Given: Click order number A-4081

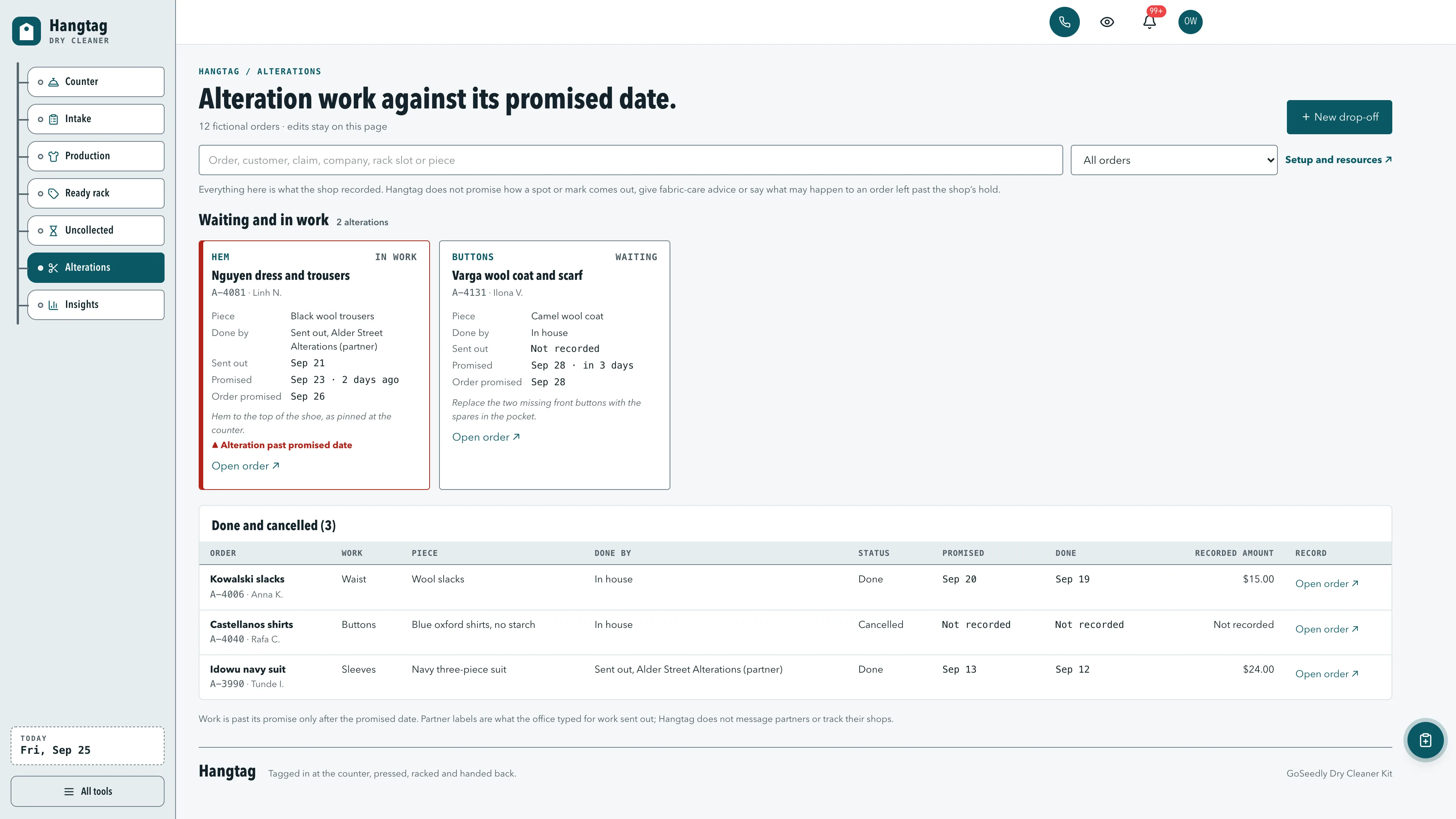Looking at the screenshot, I should click(228, 293).
